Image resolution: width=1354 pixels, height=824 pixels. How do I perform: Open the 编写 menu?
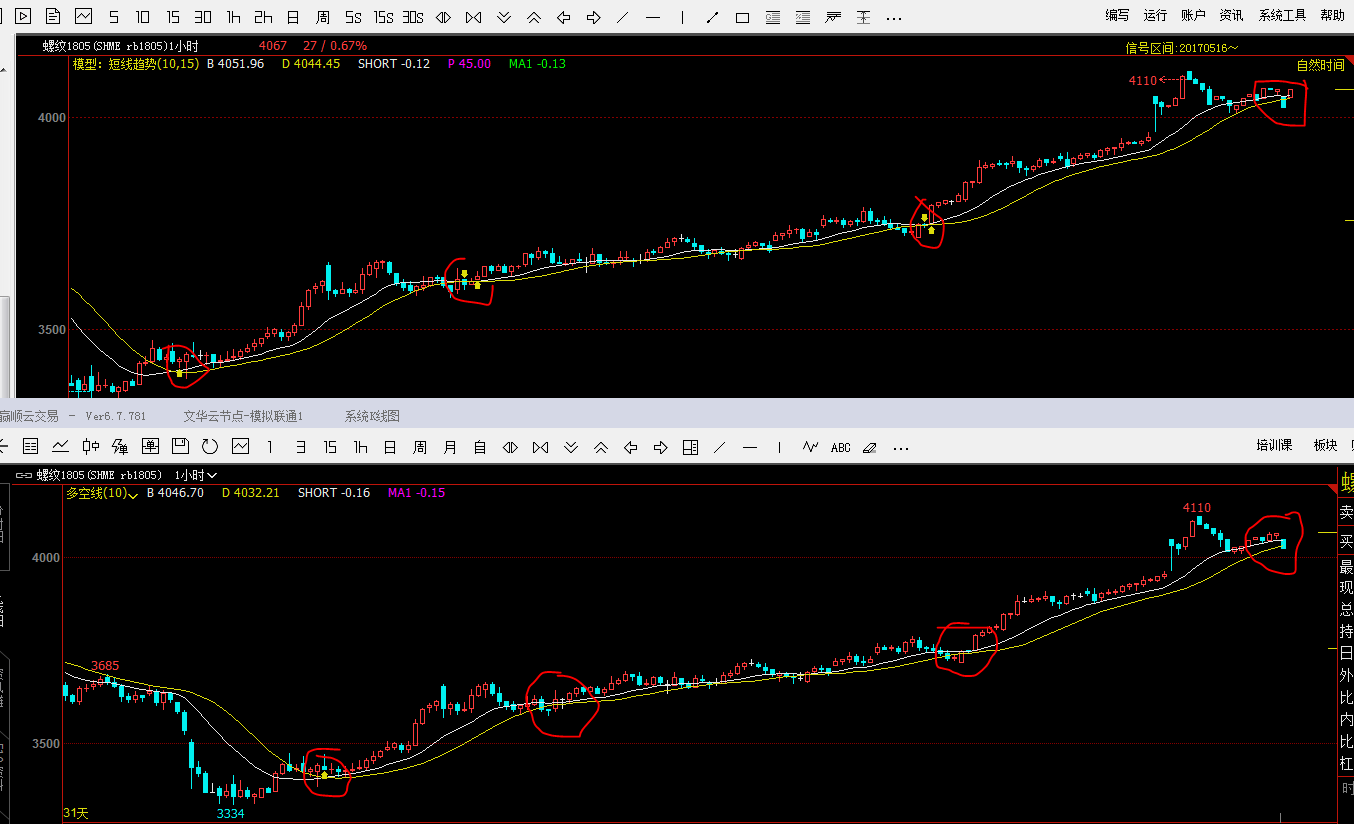(x=1117, y=15)
